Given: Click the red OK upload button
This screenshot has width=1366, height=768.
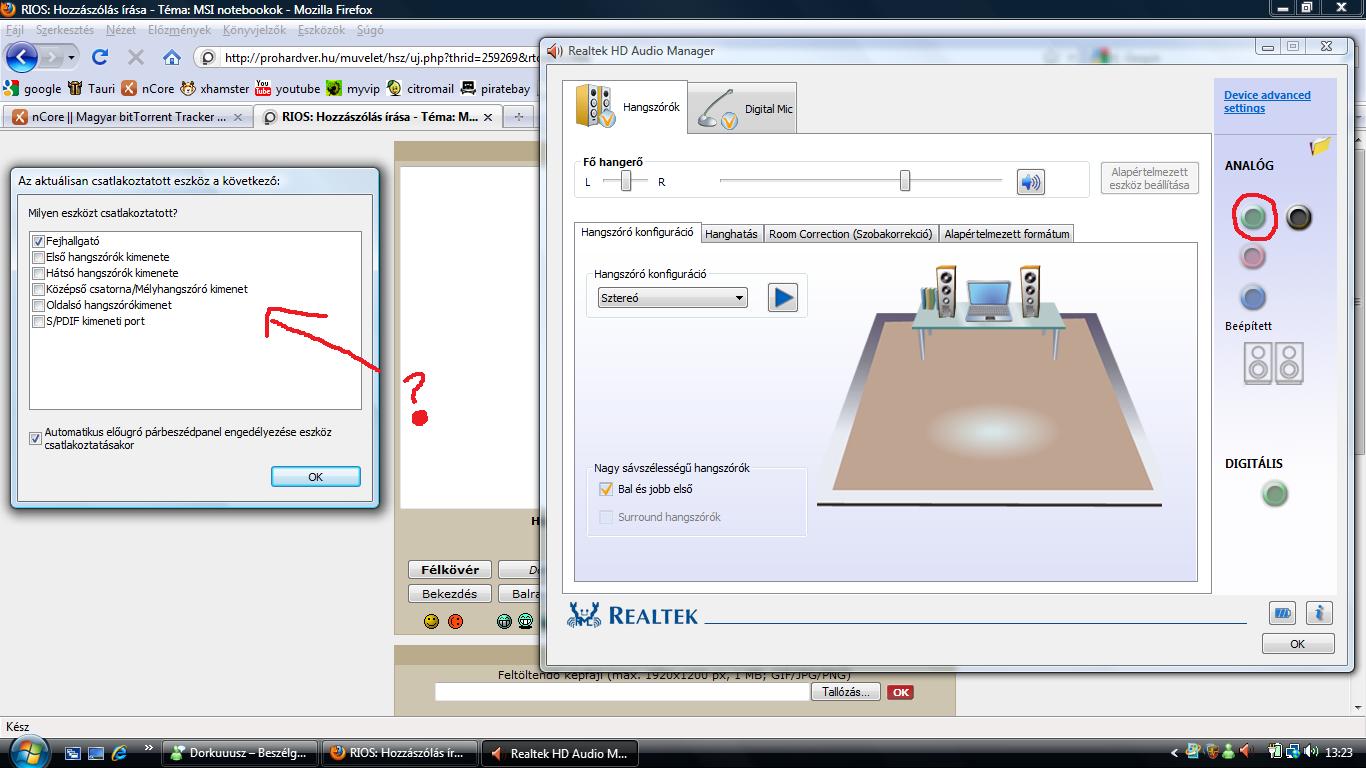Looking at the screenshot, I should click(900, 692).
